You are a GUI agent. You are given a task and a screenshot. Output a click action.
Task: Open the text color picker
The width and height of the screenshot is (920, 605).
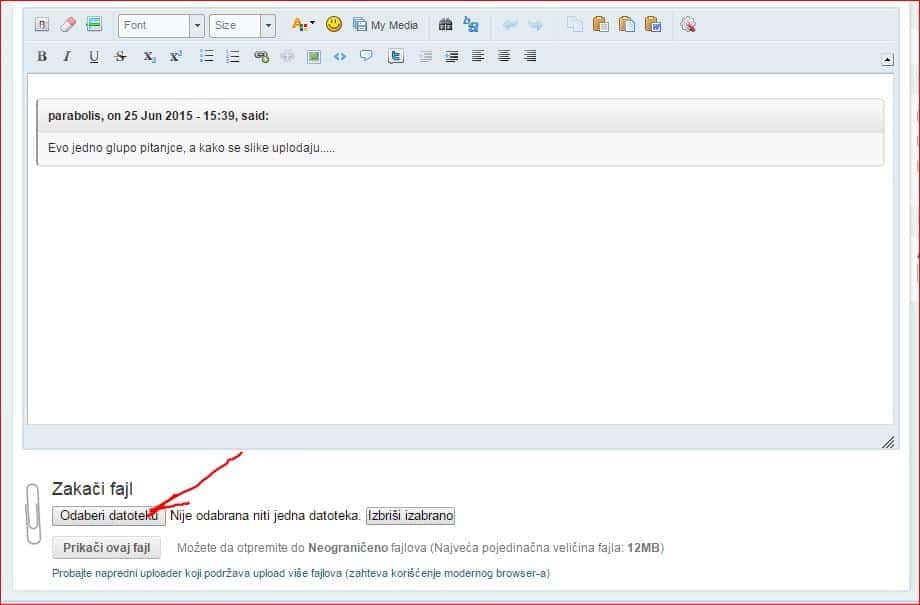pos(303,25)
